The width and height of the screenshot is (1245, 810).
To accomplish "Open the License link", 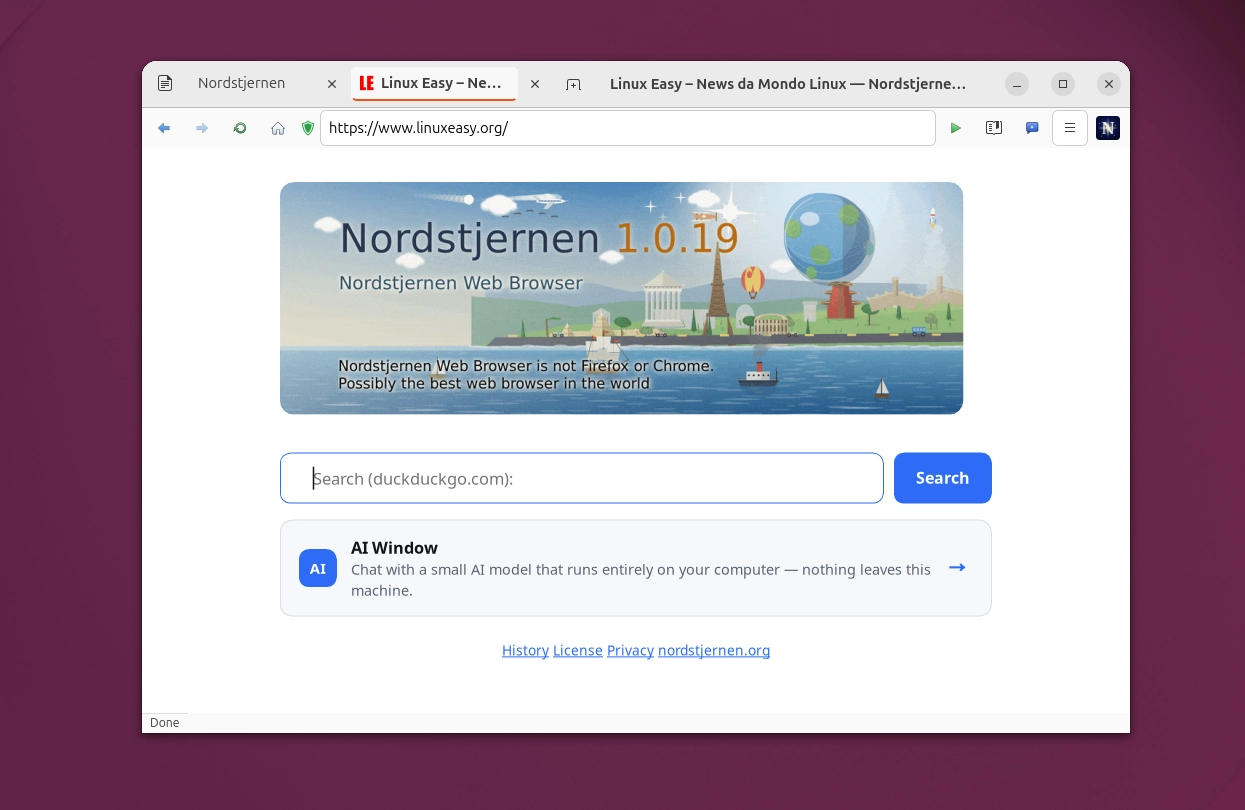I will coord(578,650).
